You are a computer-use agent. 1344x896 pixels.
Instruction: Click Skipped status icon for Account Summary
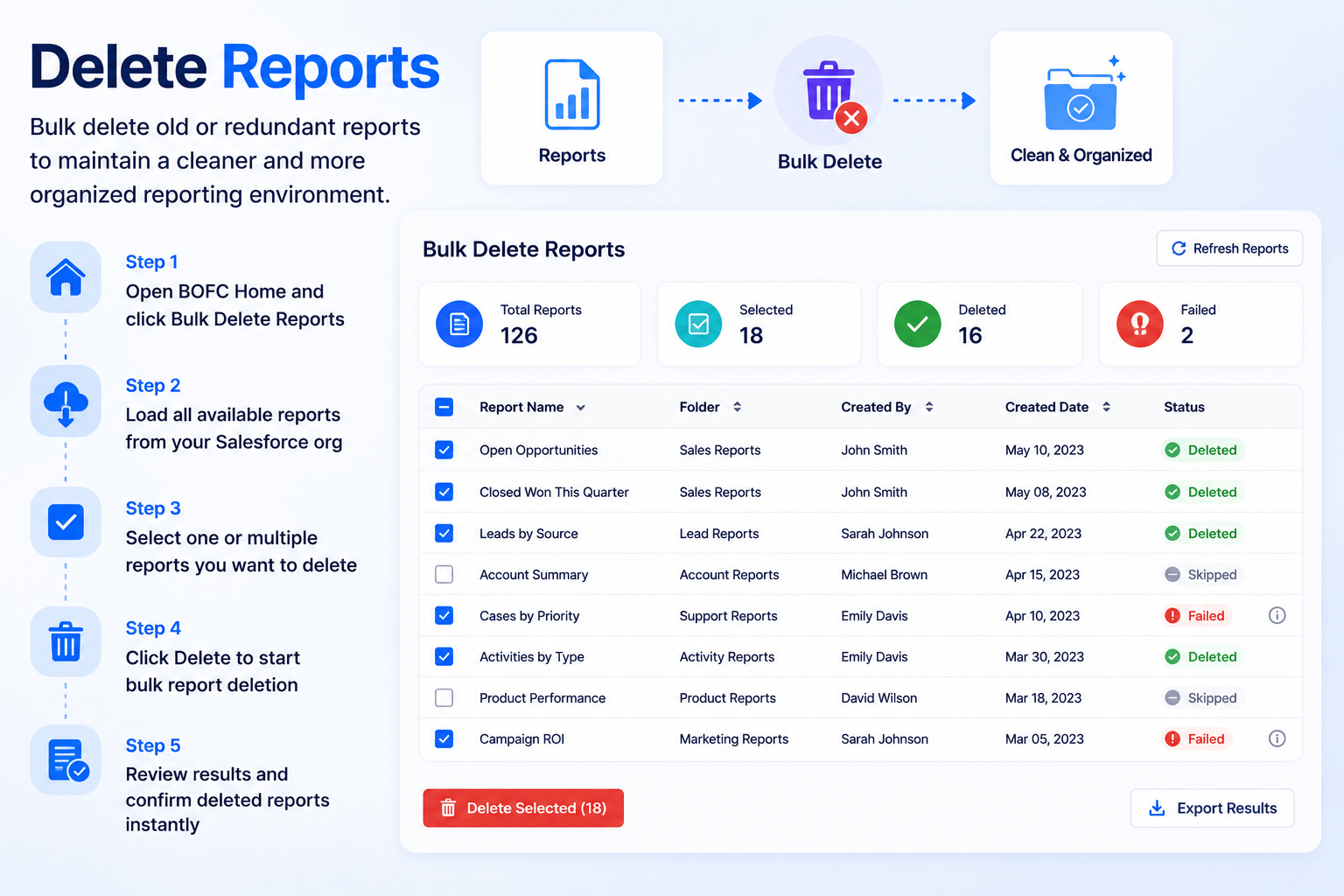click(x=1172, y=574)
